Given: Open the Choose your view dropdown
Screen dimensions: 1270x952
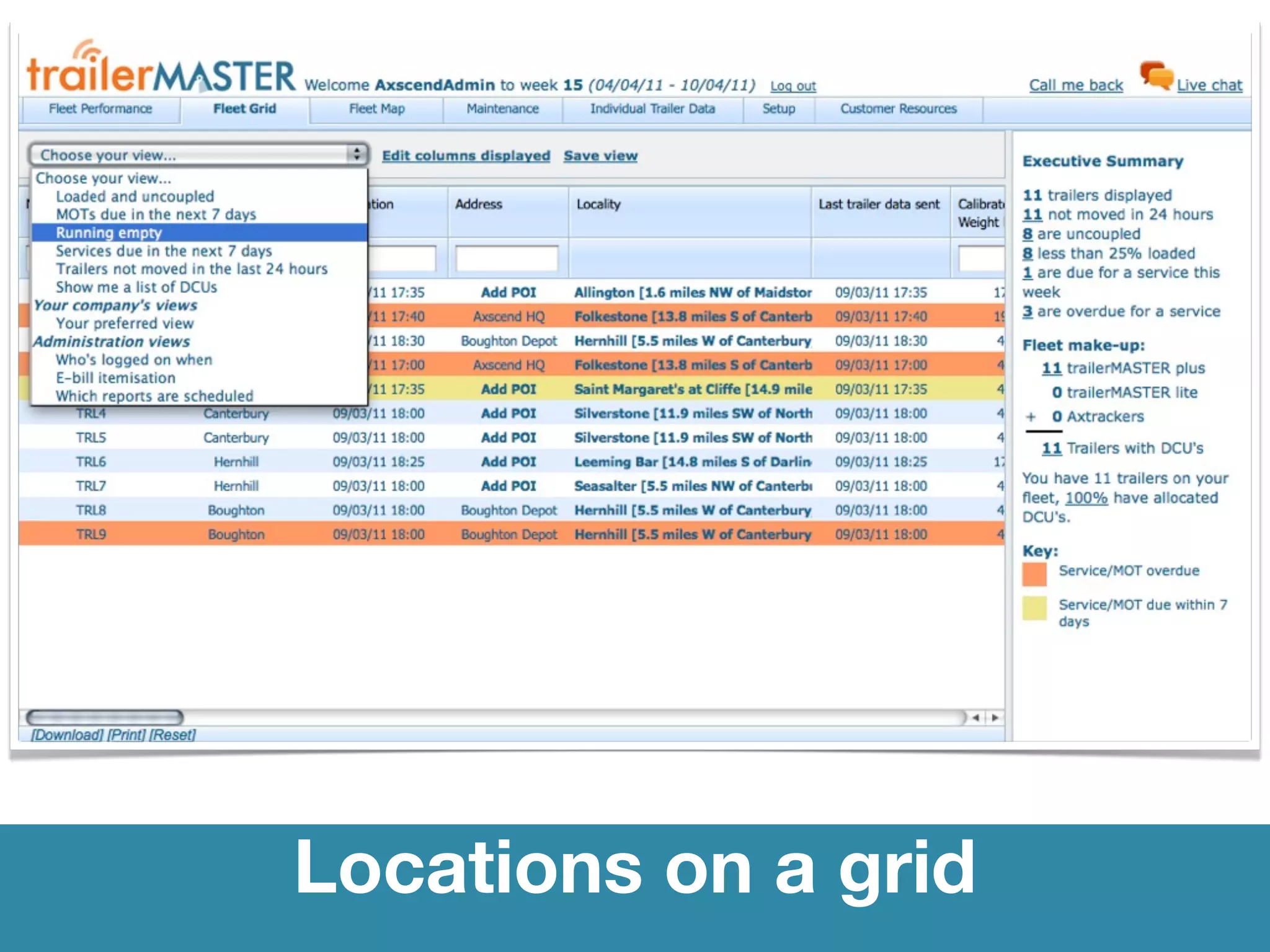Looking at the screenshot, I should pos(198,155).
